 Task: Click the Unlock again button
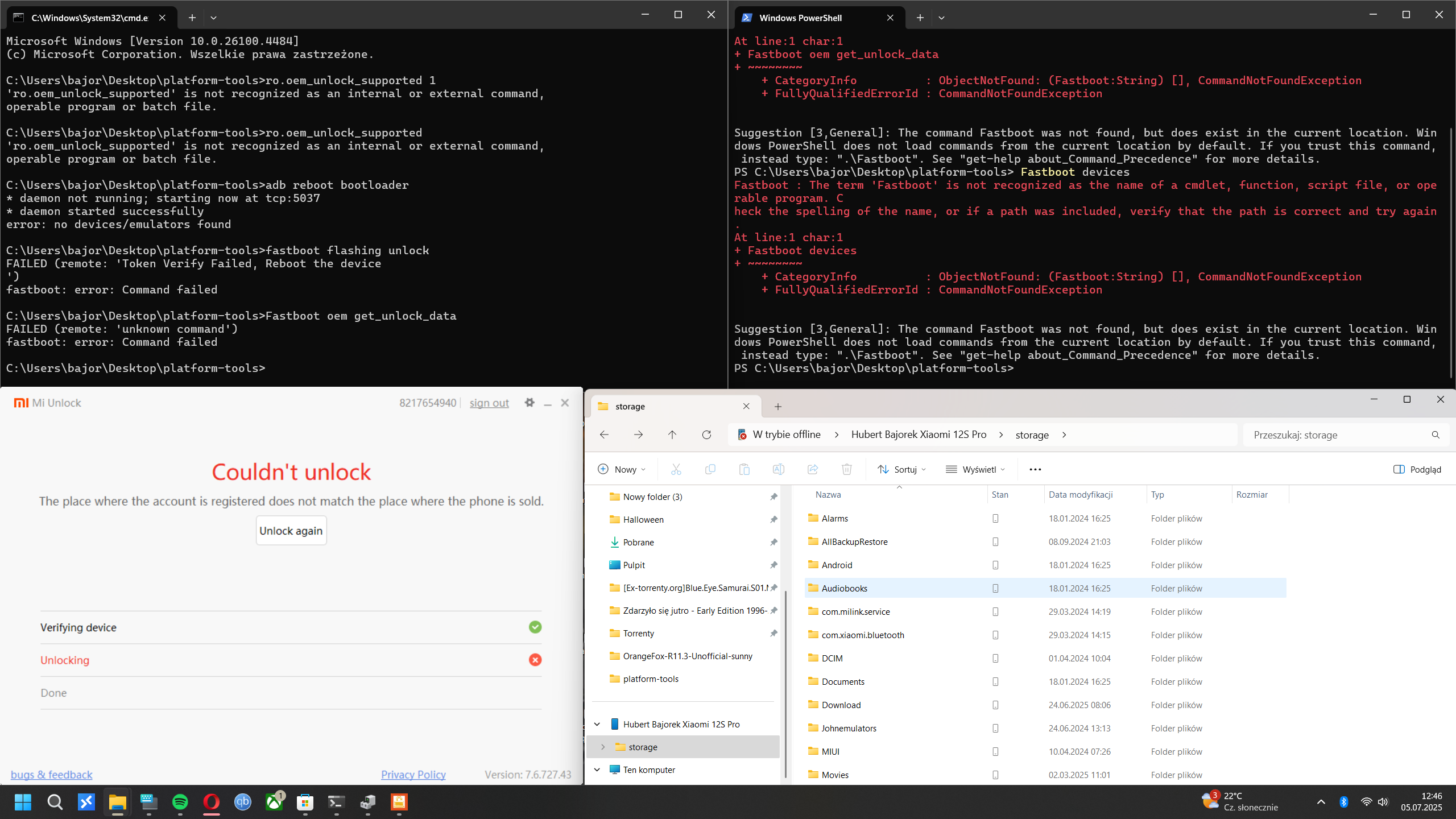[x=291, y=531]
